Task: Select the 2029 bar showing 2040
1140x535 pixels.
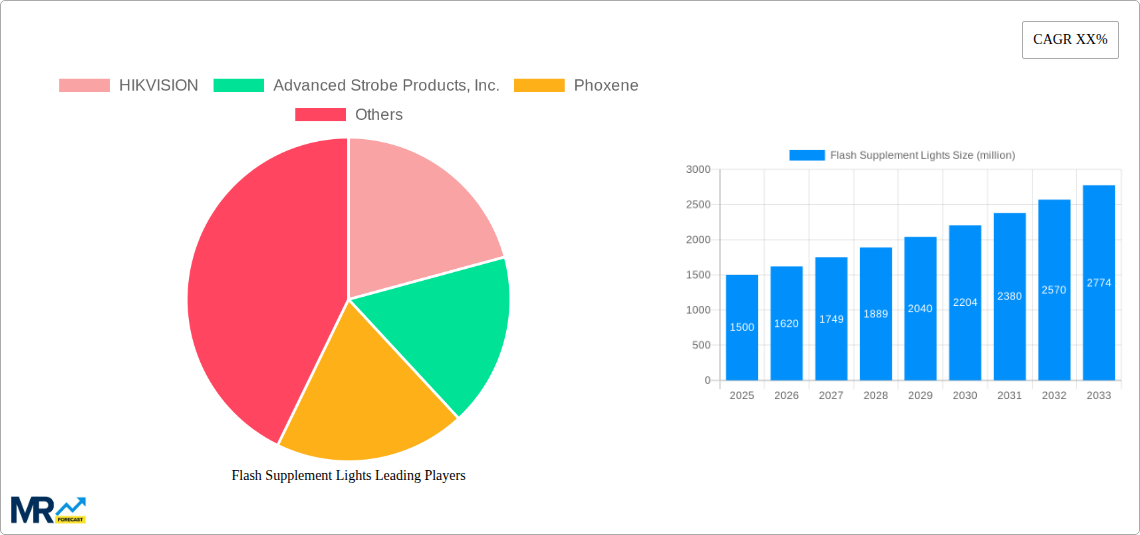Action: [920, 308]
